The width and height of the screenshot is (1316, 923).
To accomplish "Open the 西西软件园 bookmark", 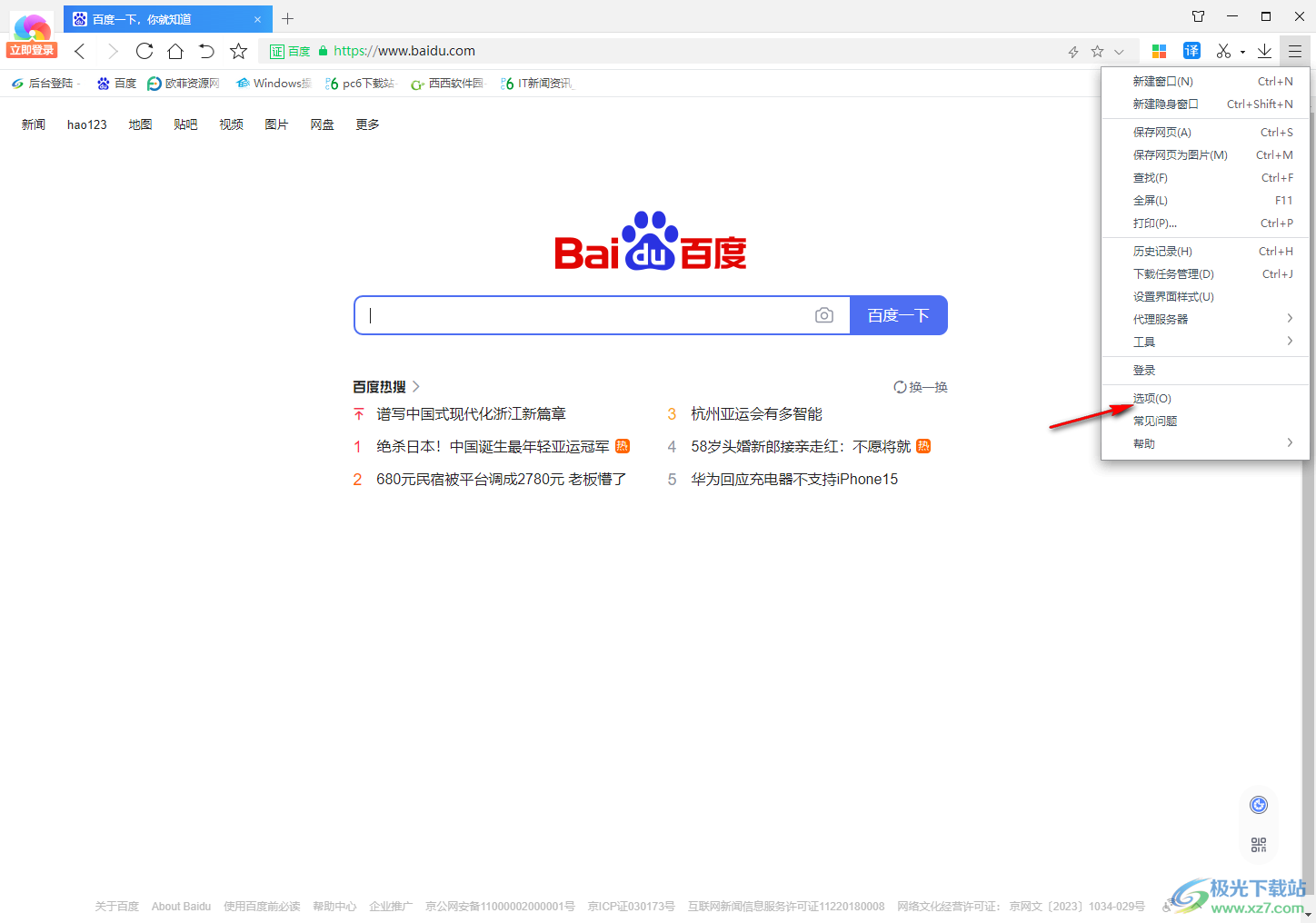I will coord(448,84).
